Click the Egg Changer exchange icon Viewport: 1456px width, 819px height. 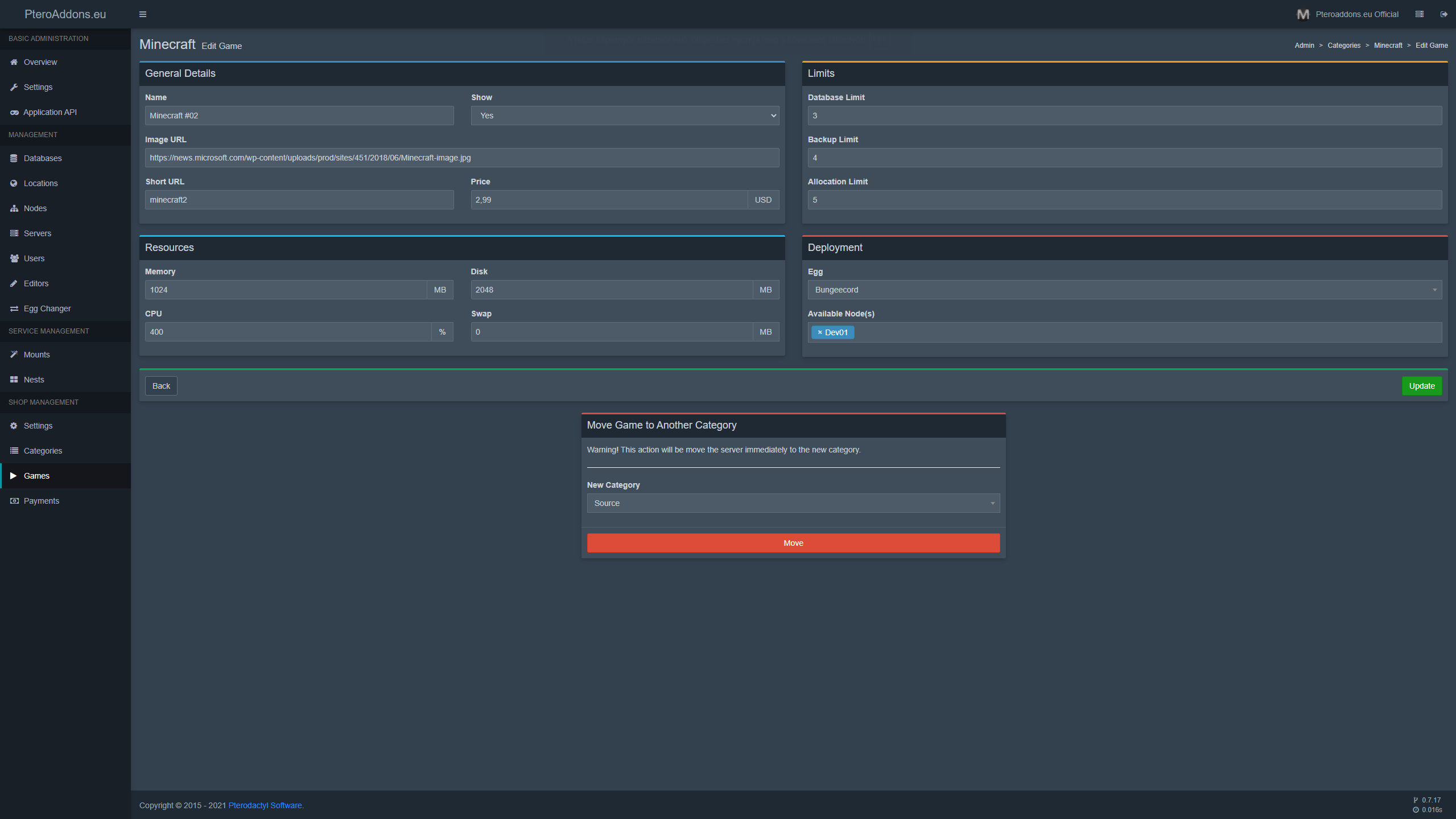[x=14, y=308]
